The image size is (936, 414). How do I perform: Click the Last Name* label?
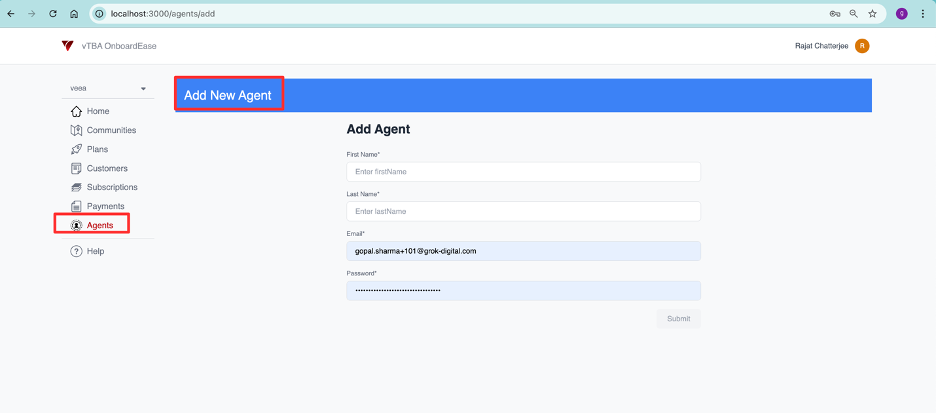click(x=364, y=194)
